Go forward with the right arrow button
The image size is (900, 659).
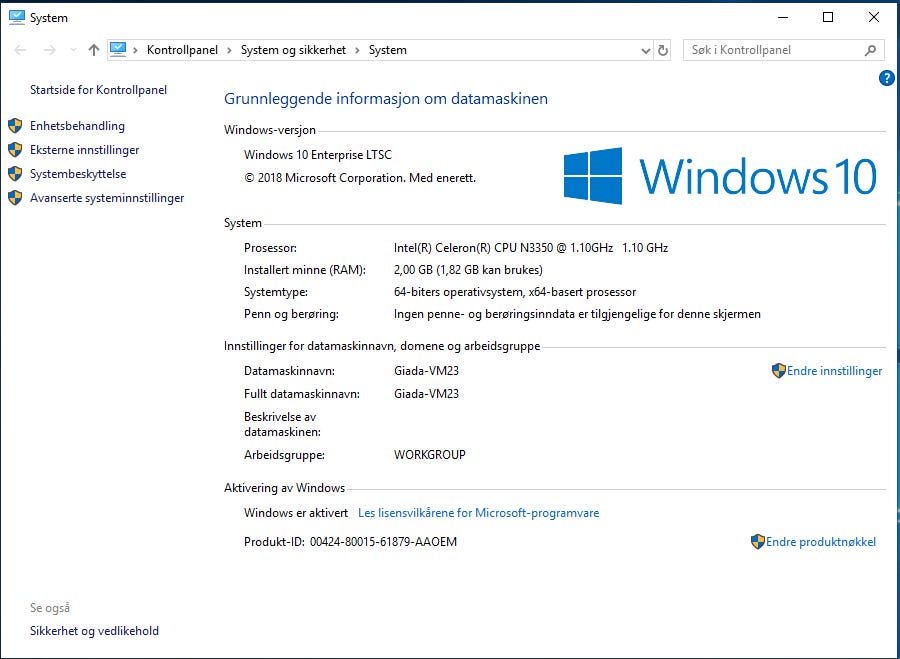pos(50,51)
